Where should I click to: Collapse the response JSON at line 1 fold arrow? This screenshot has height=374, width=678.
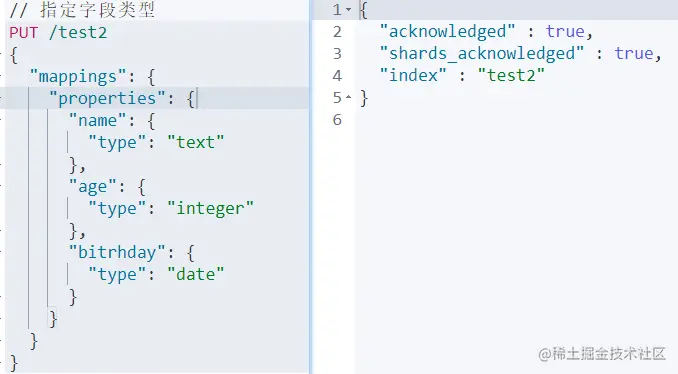coord(349,10)
